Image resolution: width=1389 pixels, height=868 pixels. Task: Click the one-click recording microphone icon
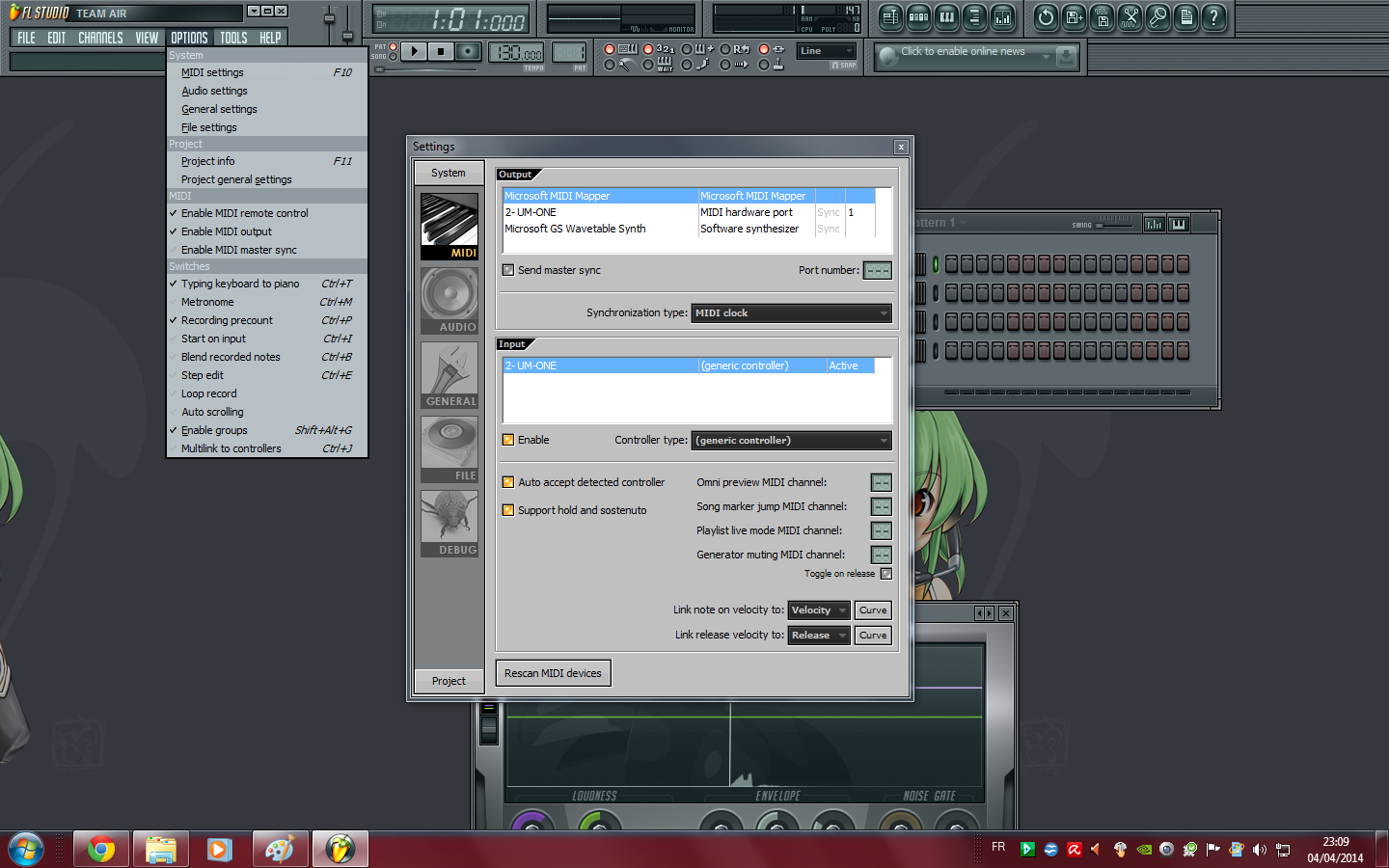point(1158,16)
